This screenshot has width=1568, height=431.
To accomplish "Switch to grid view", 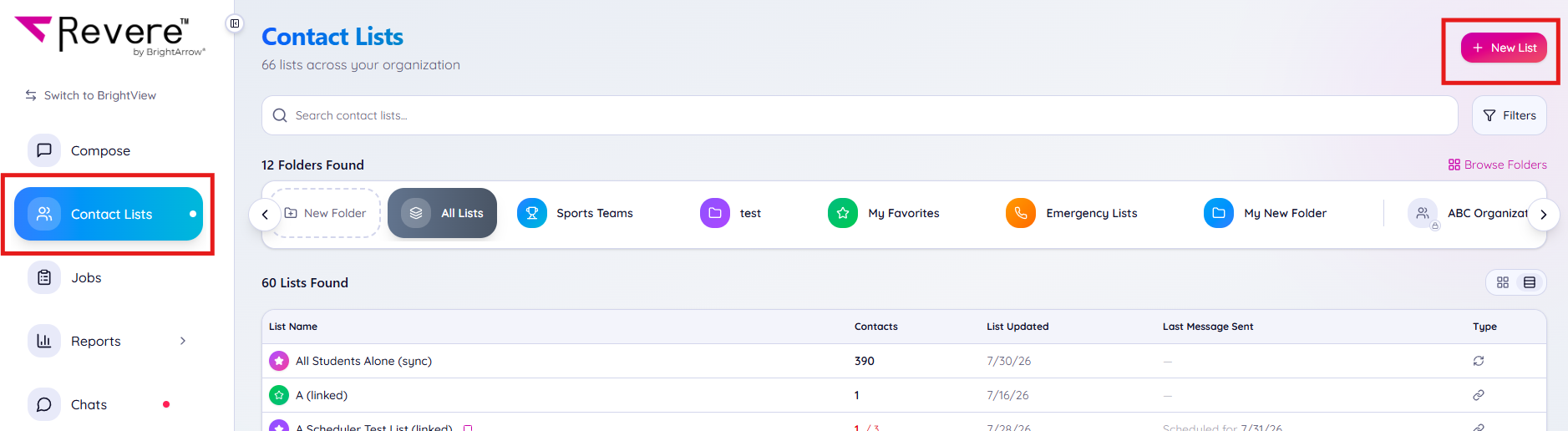I will [1503, 282].
